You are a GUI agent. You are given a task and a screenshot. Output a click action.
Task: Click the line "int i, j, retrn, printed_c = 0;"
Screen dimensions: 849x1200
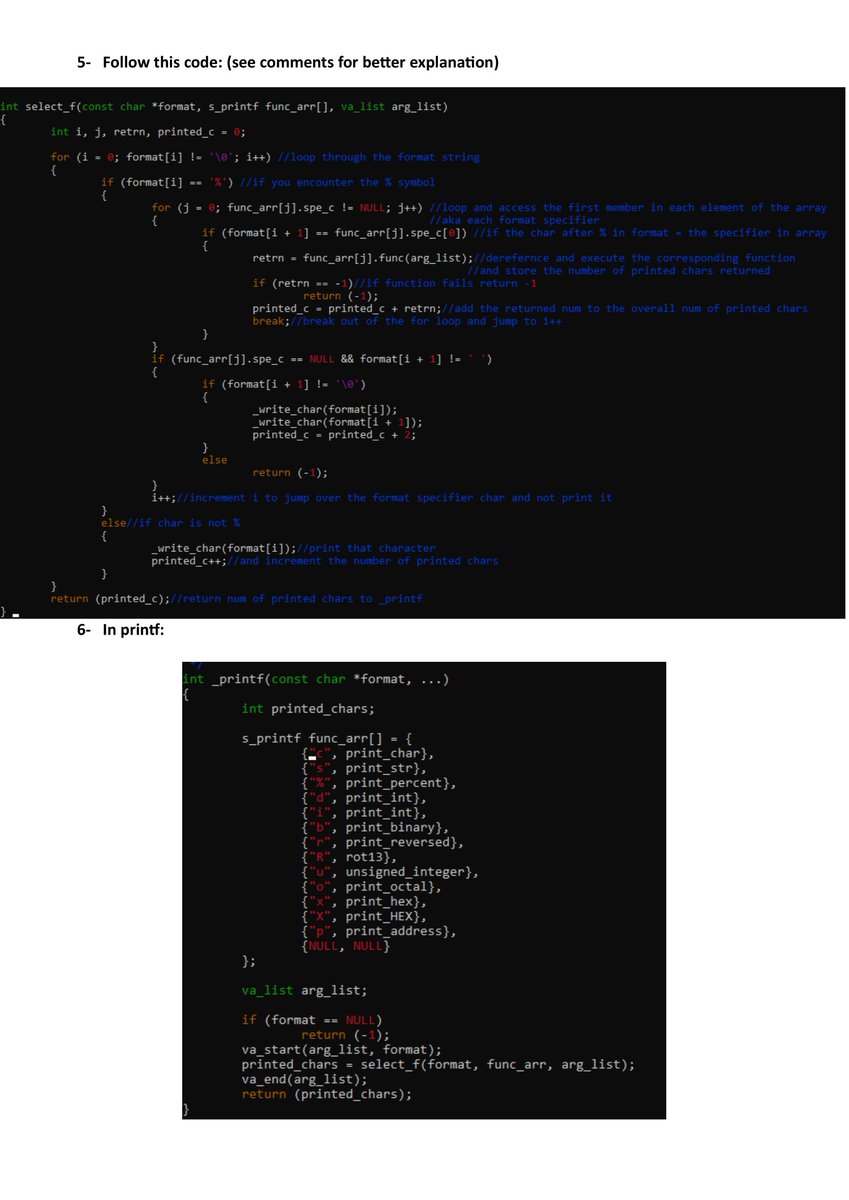148,132
